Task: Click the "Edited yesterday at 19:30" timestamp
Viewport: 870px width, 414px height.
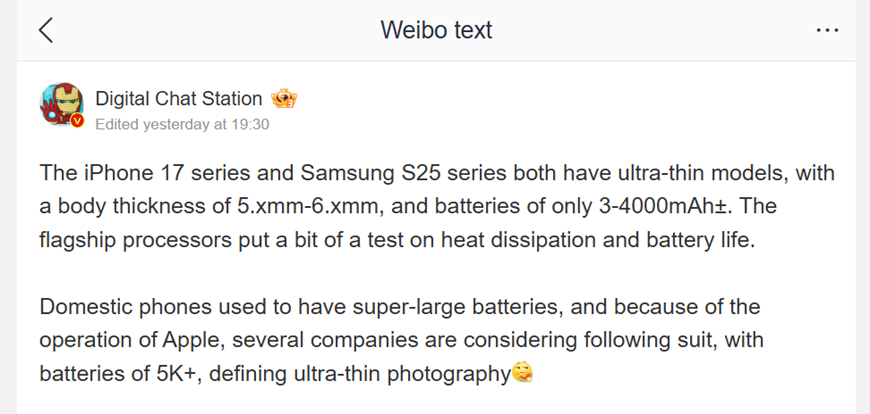Action: [x=182, y=125]
